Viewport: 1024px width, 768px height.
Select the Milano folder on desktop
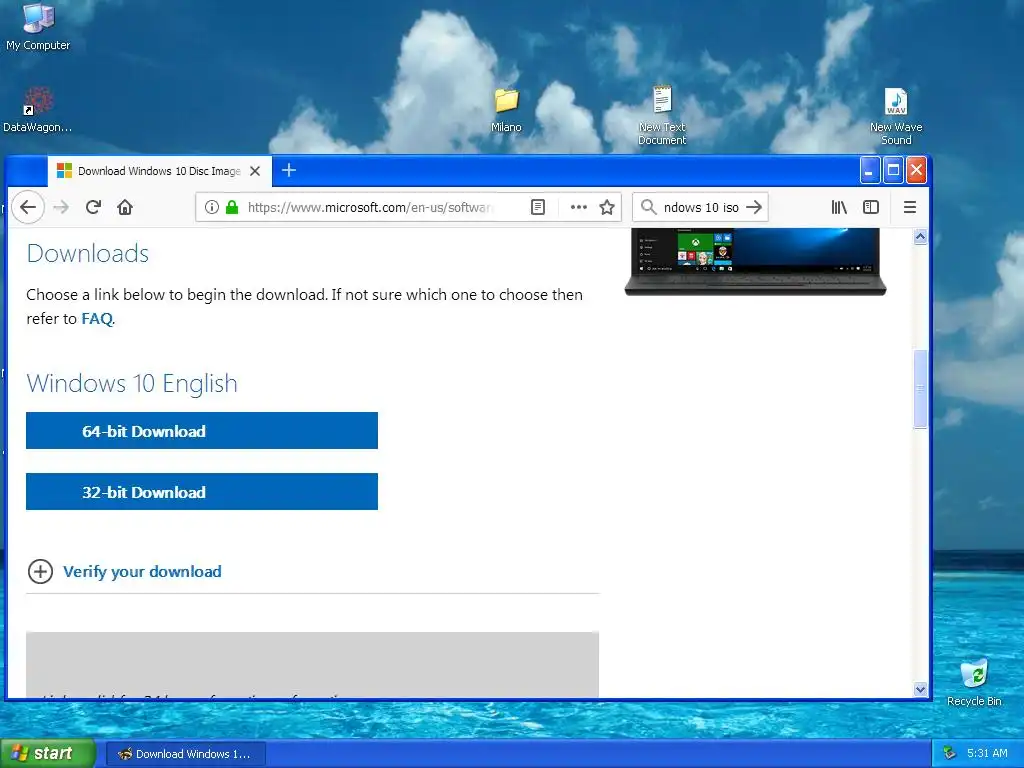pyautogui.click(x=506, y=110)
